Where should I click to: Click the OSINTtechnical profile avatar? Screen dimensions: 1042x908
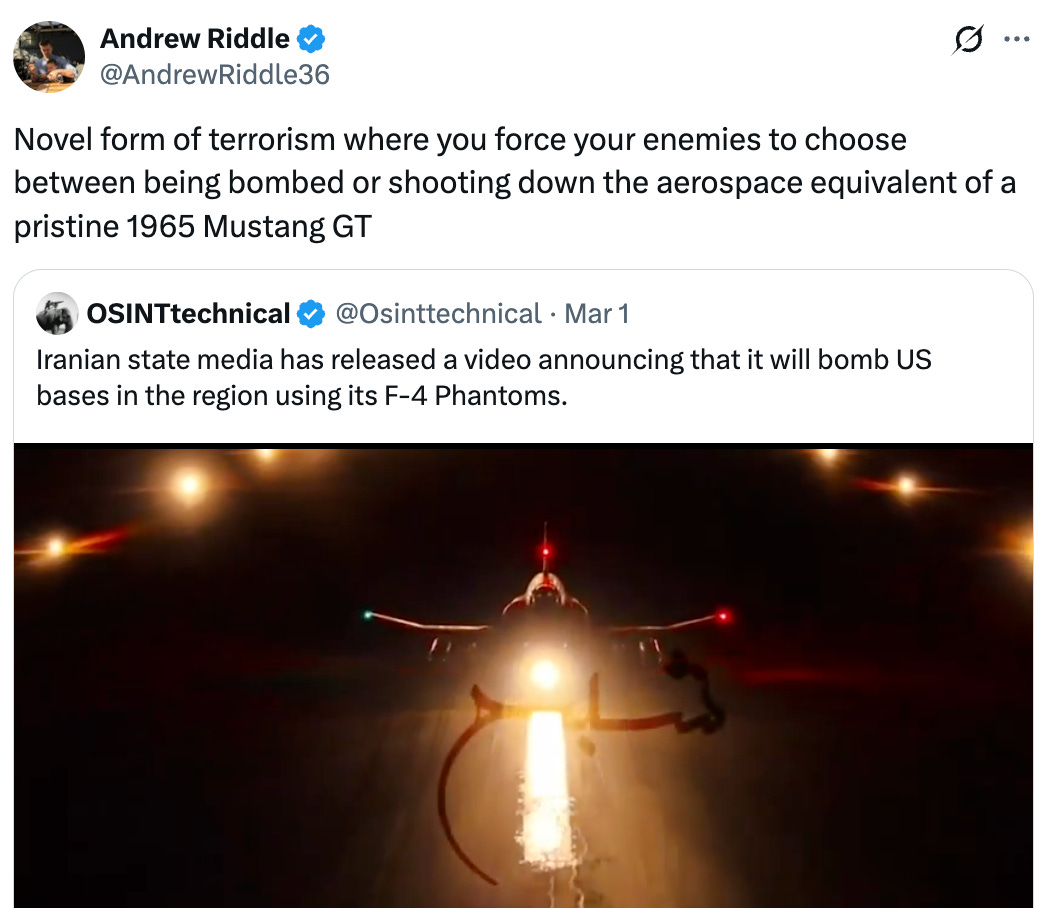pos(57,314)
